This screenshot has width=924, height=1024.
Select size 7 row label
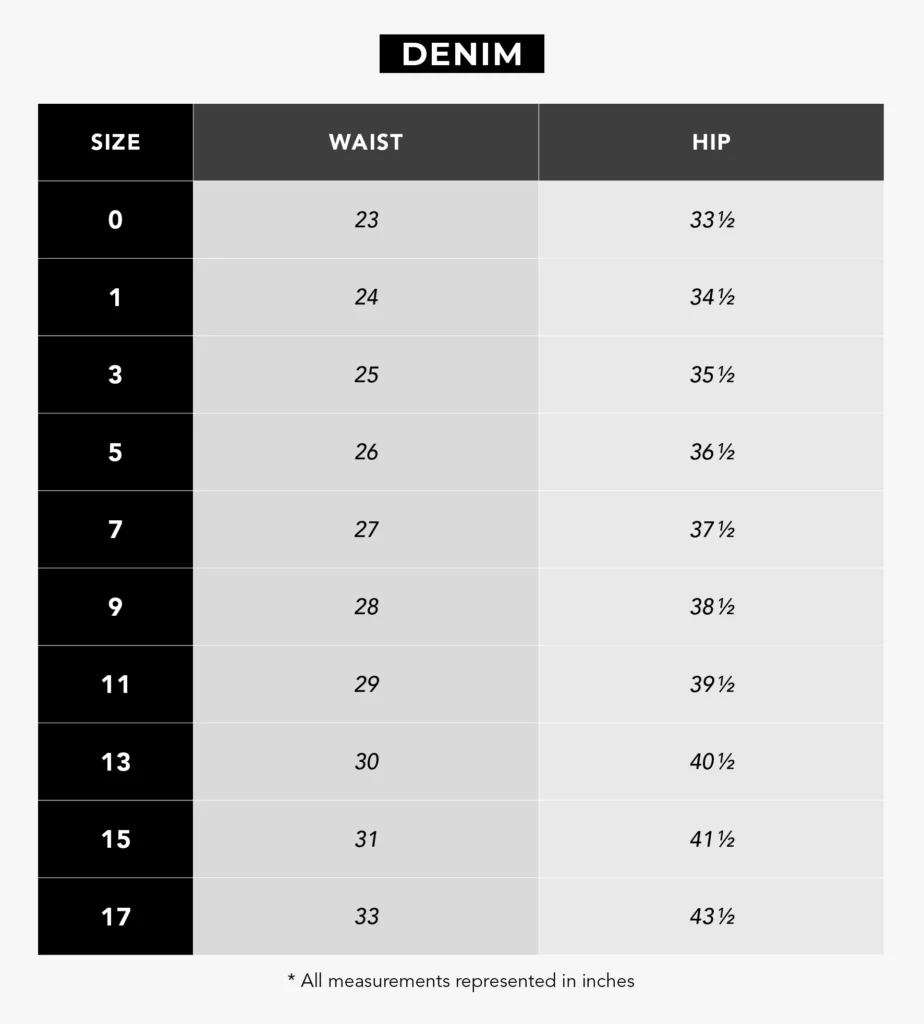tap(115, 529)
